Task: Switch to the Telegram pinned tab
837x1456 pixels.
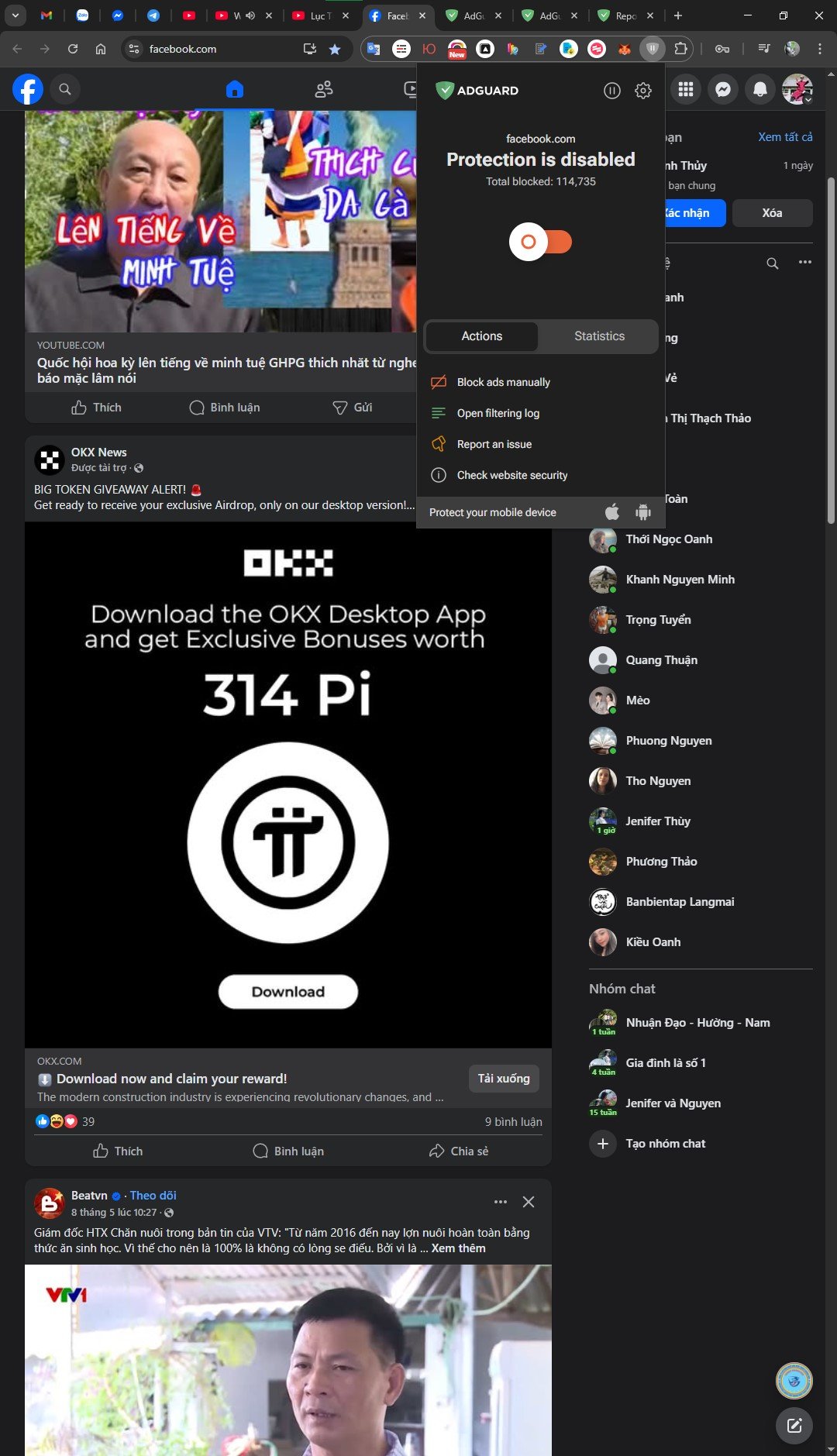Action: 153,15
